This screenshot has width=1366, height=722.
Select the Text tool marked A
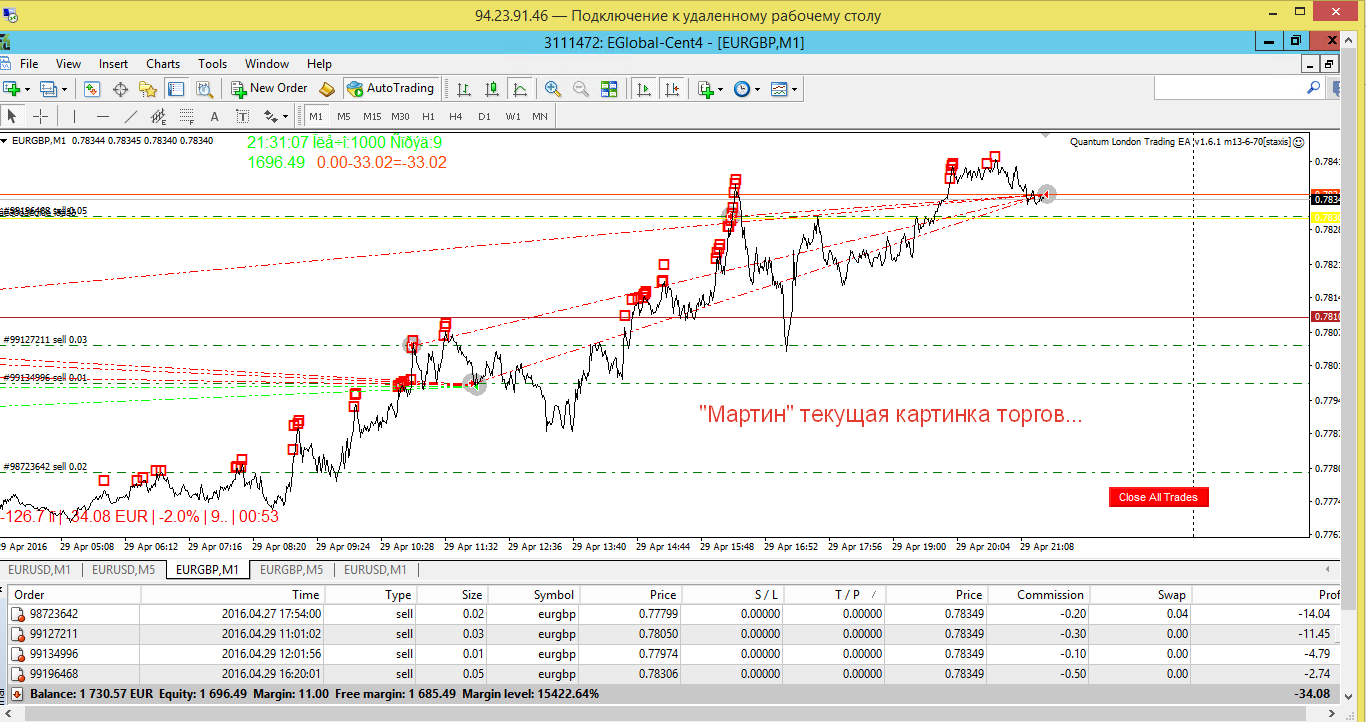click(x=214, y=116)
